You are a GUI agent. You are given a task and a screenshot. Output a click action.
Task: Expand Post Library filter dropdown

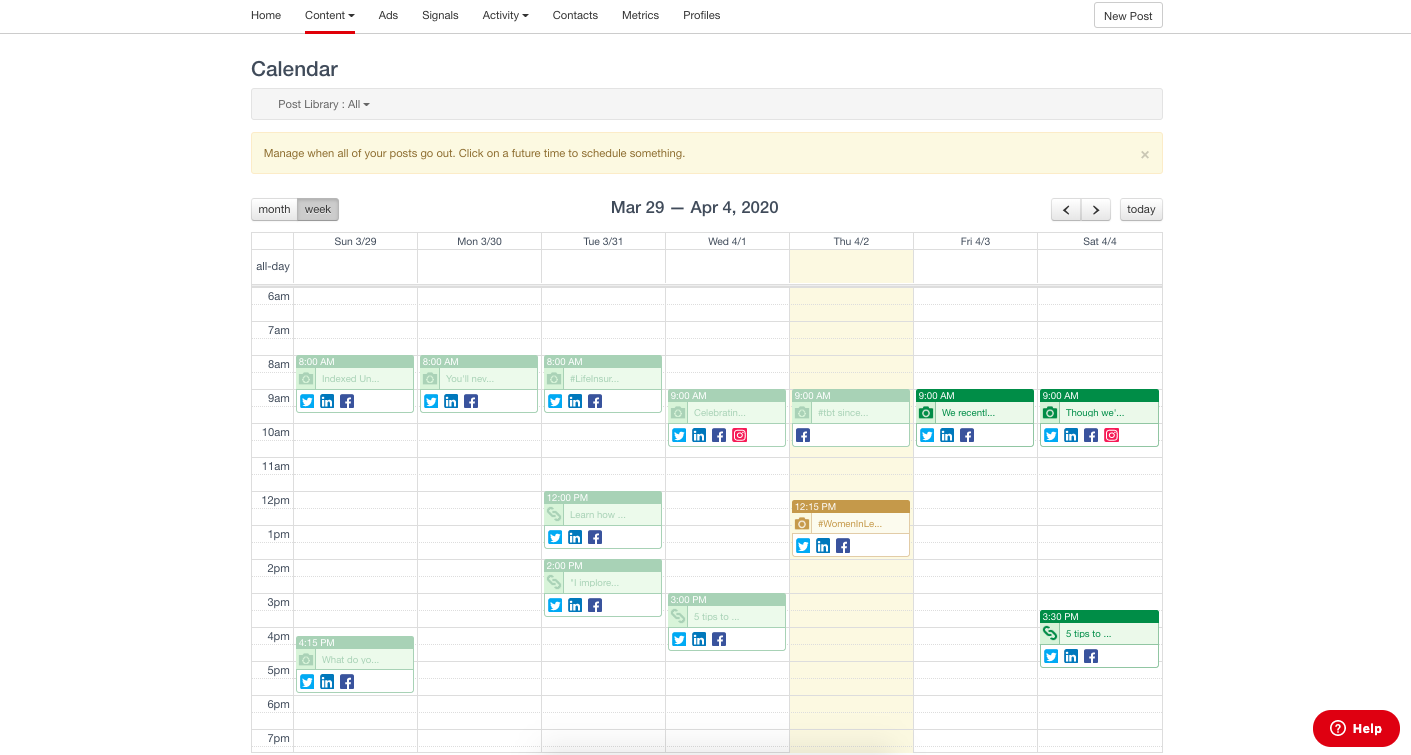(x=324, y=104)
